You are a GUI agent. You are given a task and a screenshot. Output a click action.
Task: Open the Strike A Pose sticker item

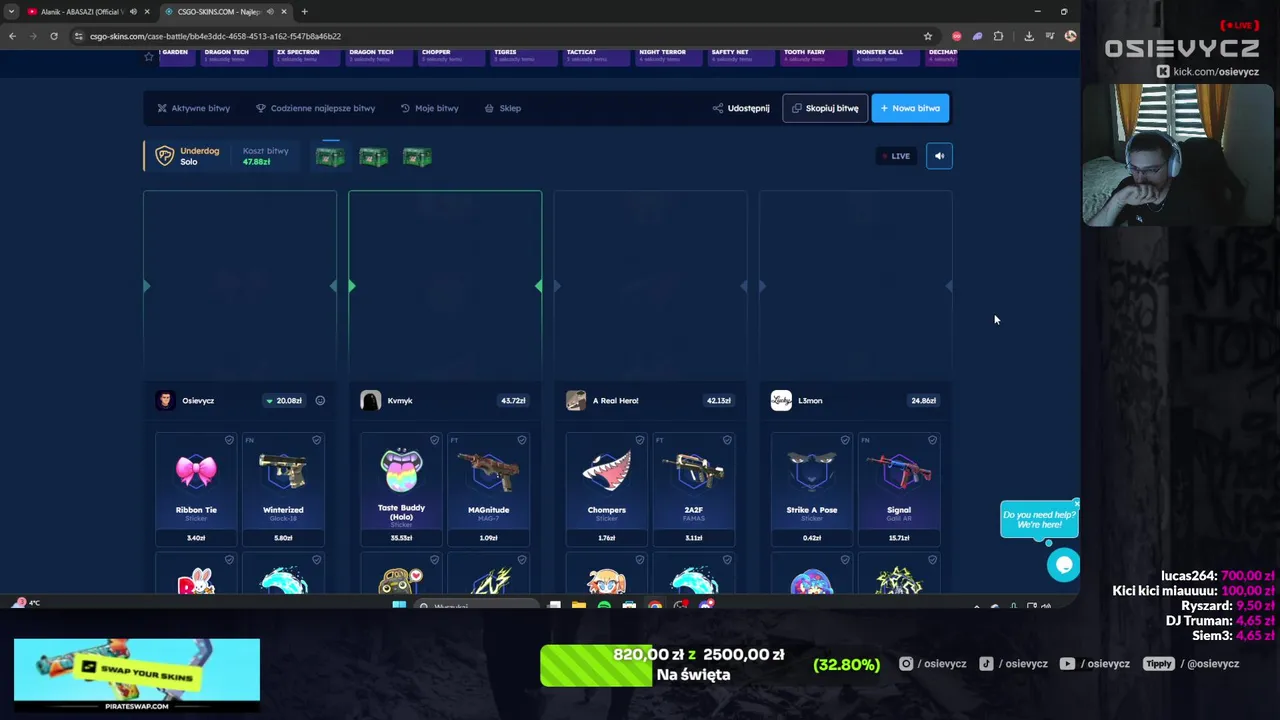point(811,489)
